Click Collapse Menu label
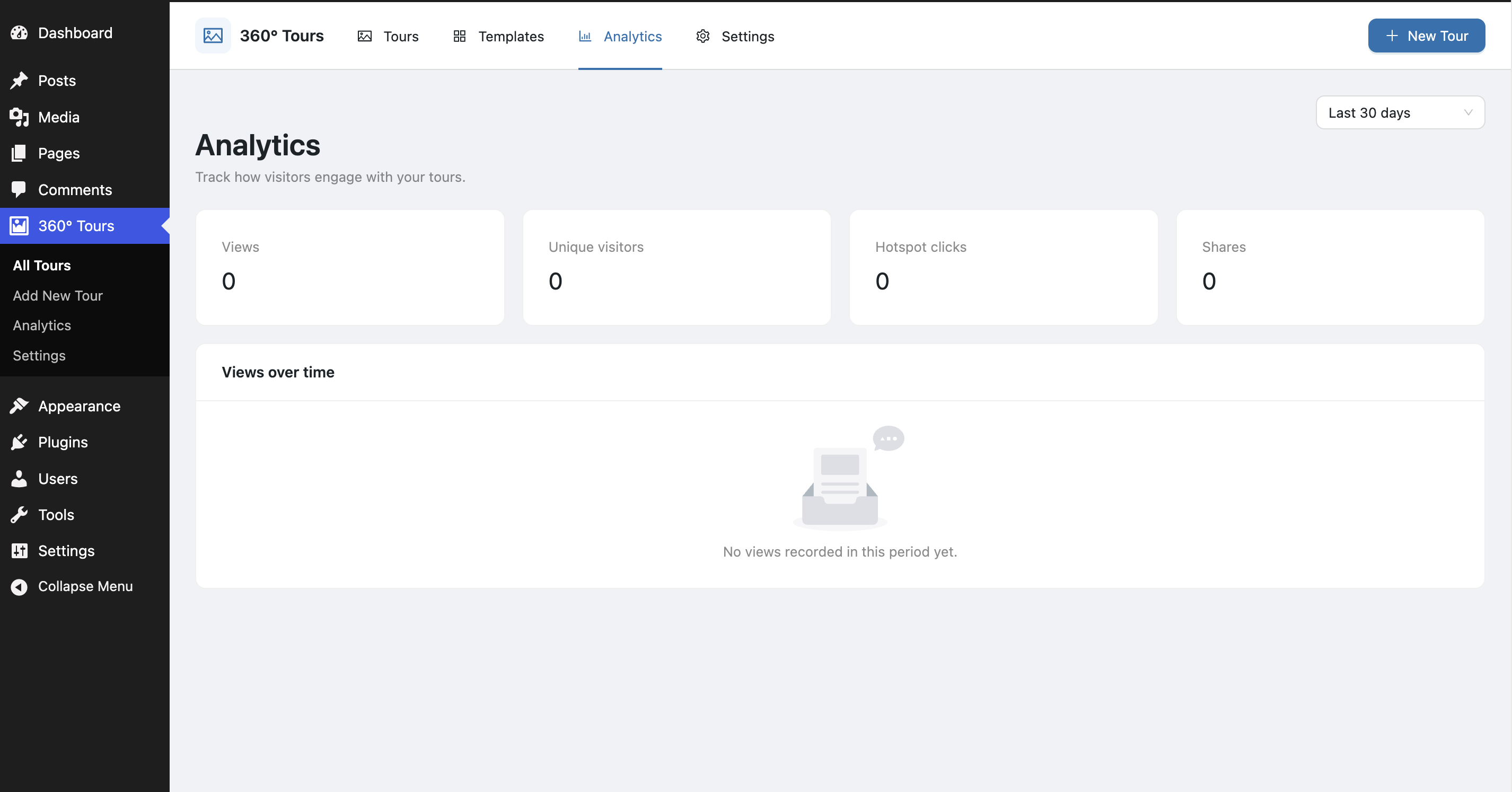The image size is (1512, 792). (85, 586)
